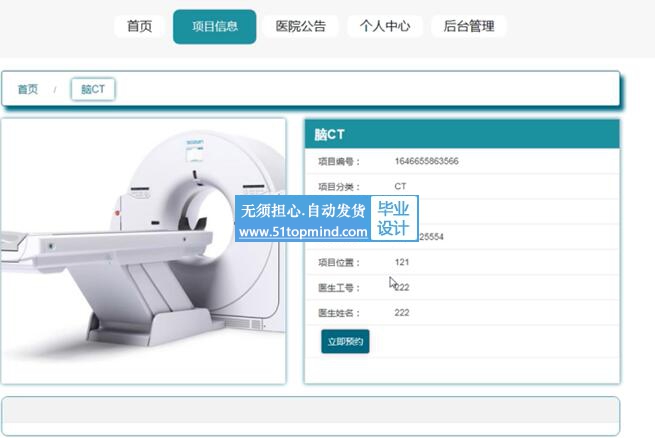
Task: Go to the 医院公告 page
Action: coord(300,26)
